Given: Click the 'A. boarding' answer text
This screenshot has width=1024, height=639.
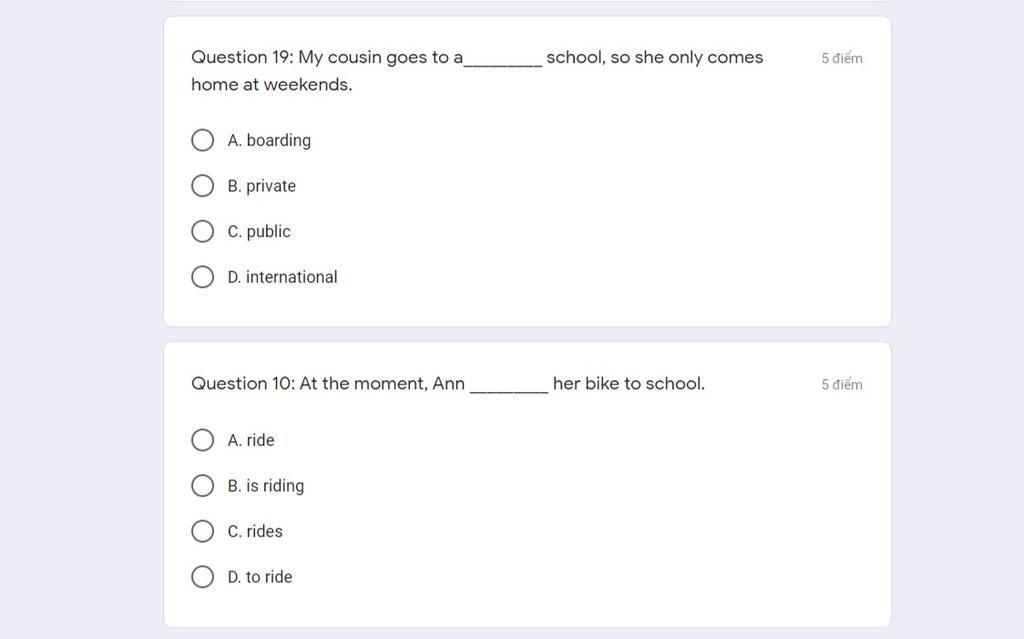Looking at the screenshot, I should point(269,140).
